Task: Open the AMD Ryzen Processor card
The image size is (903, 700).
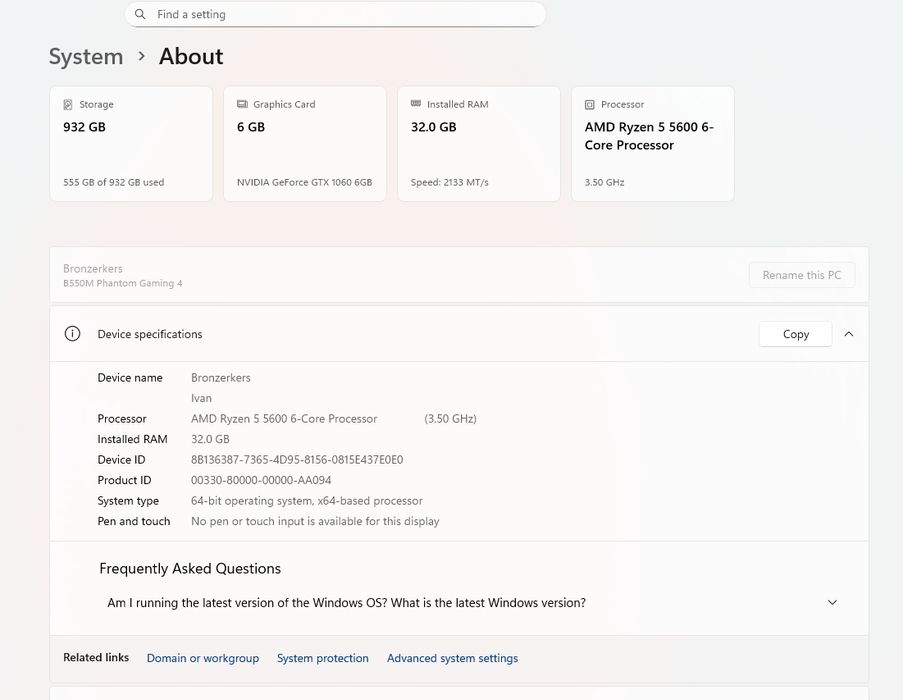Action: pyautogui.click(x=653, y=144)
